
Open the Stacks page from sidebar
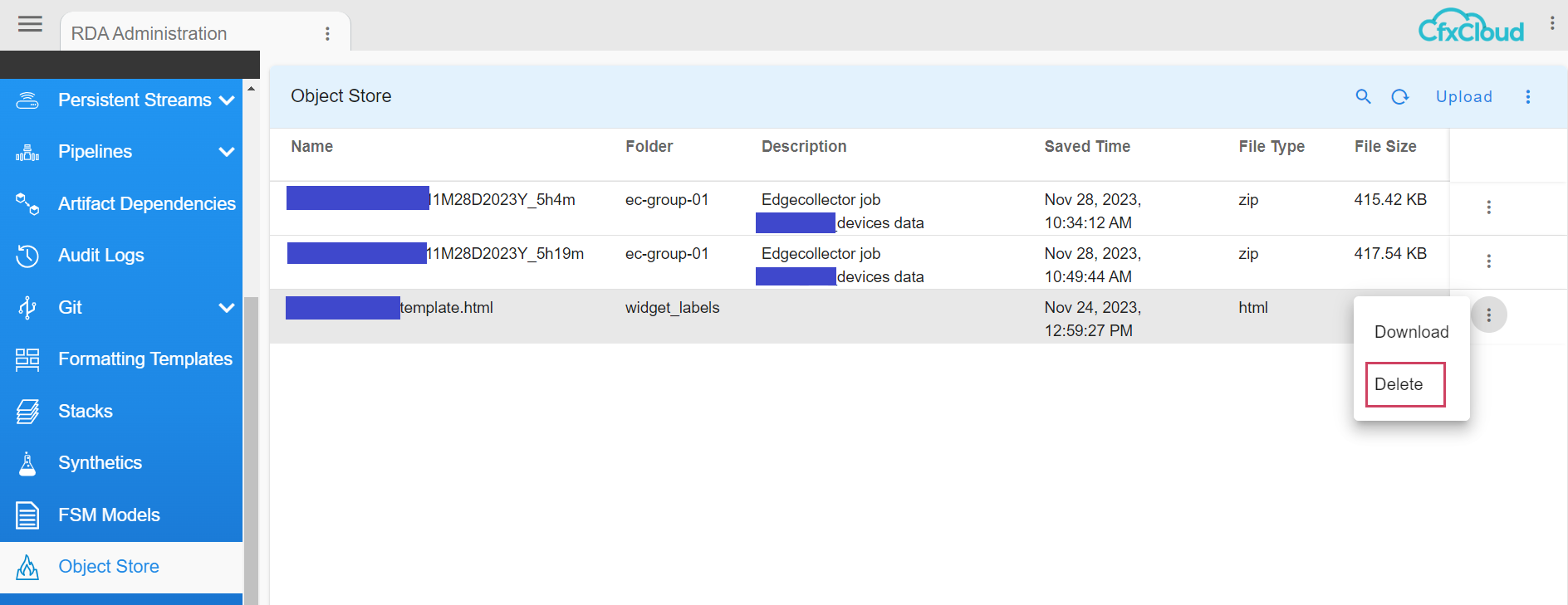pyautogui.click(x=85, y=412)
